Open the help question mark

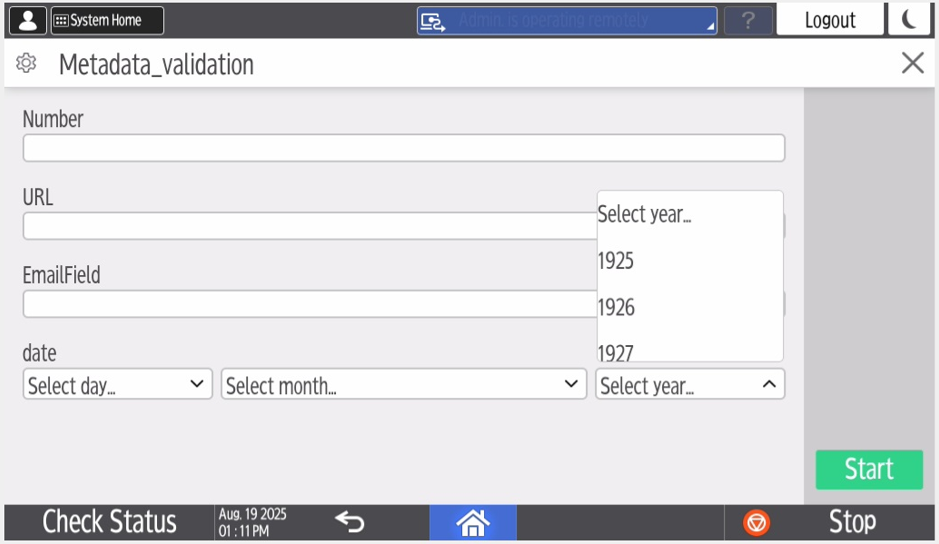click(x=747, y=21)
